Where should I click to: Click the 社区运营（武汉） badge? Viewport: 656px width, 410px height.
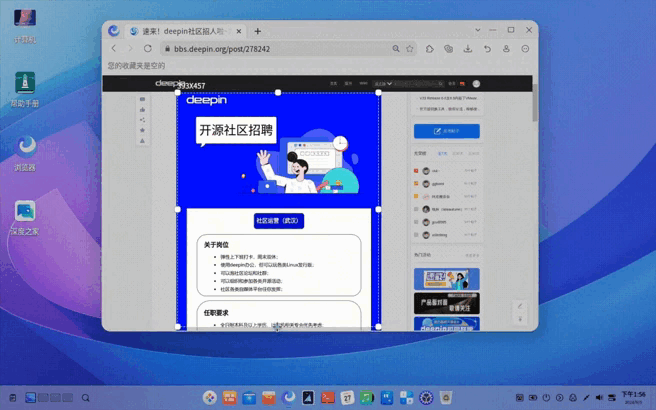pyautogui.click(x=279, y=220)
